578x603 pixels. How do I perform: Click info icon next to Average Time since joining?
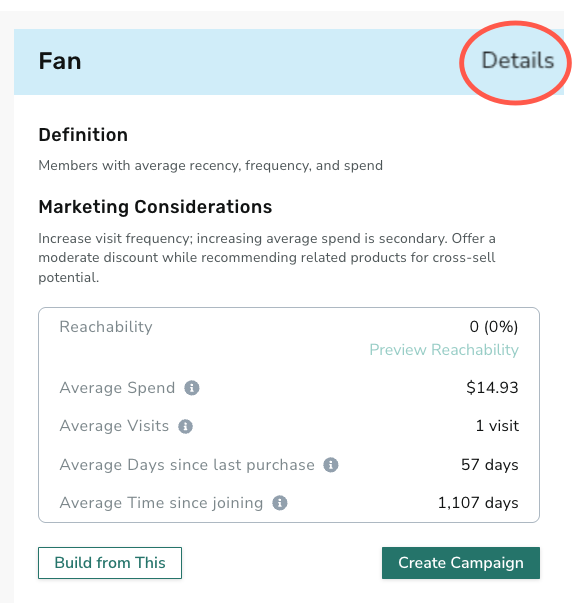click(x=280, y=503)
